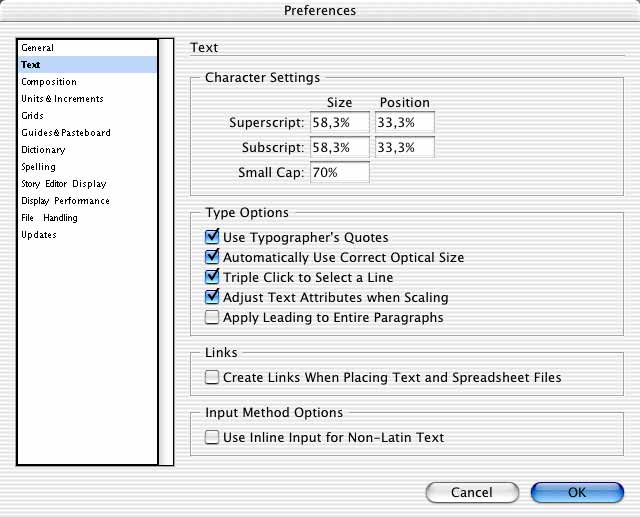Disable Automatically Use Correct Optical Size
The height and width of the screenshot is (517, 640).
click(x=212, y=257)
